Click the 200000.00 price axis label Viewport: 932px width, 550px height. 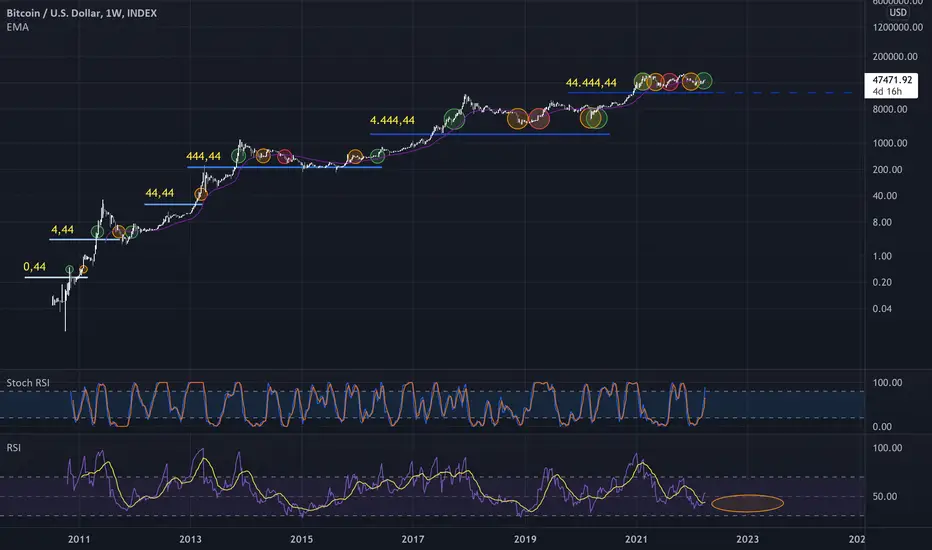click(x=895, y=56)
